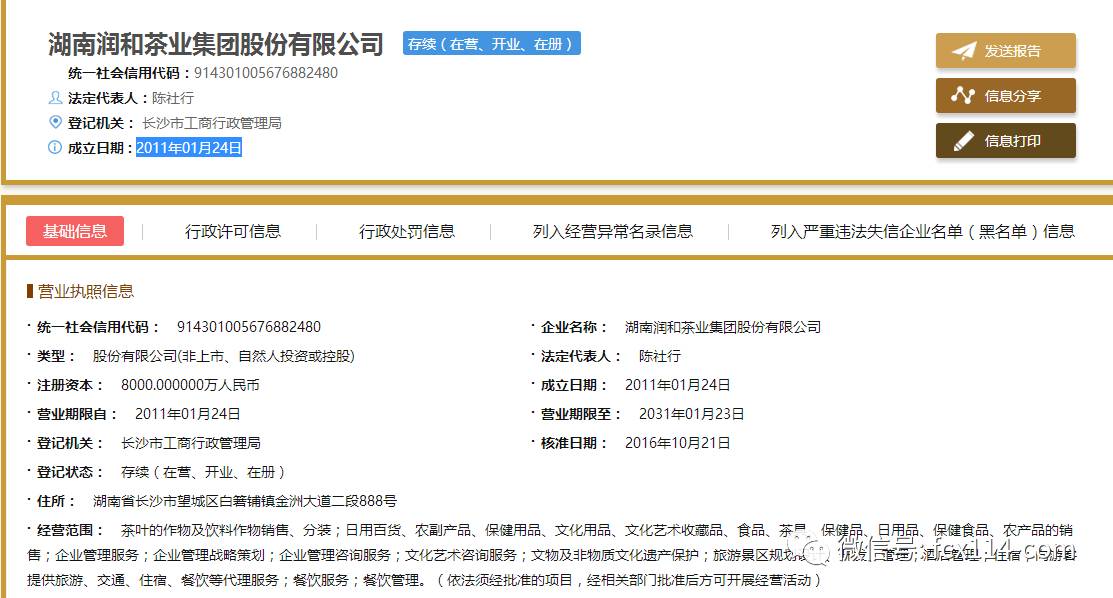The image size is (1113, 598).
Task: Click the 注册资本 label
Action: [x=70, y=385]
